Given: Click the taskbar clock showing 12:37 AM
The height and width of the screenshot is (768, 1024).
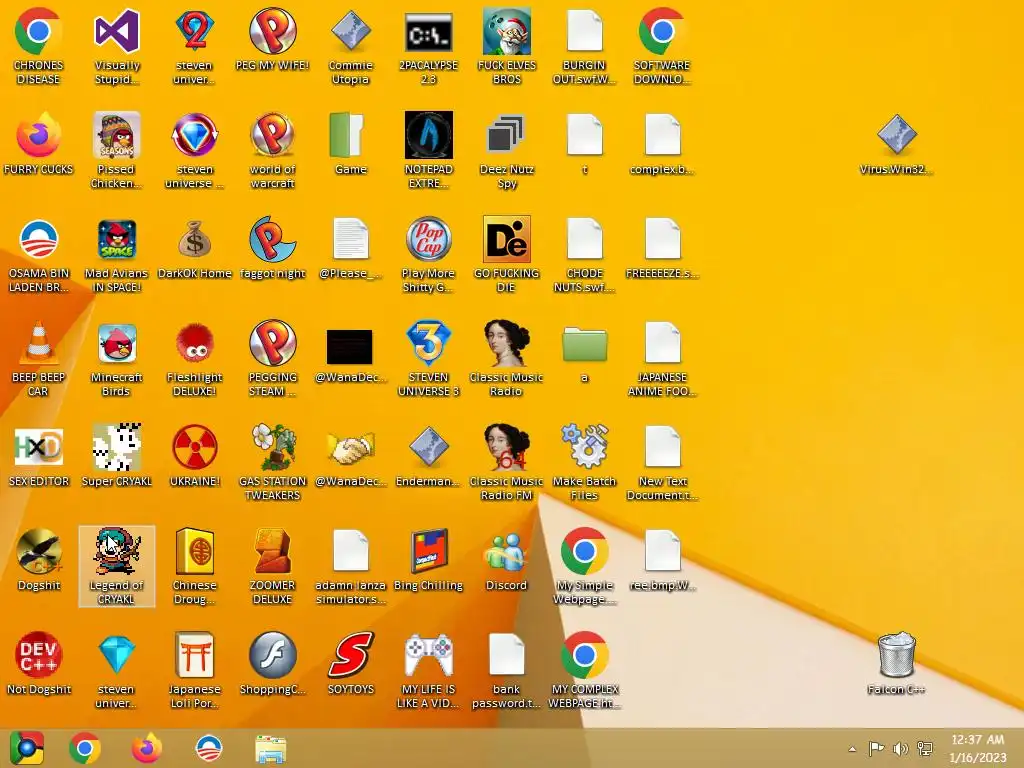Looking at the screenshot, I should (978, 748).
